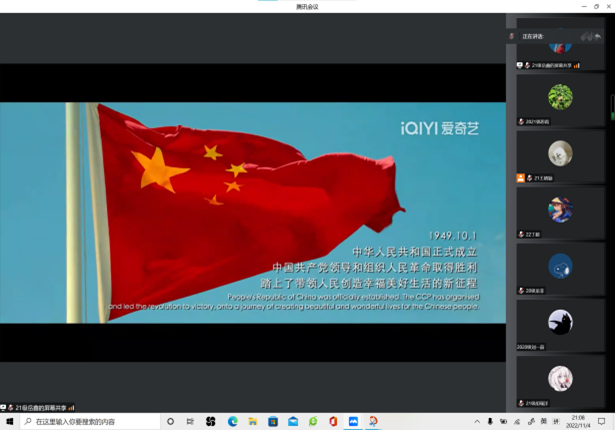Image resolution: width=615 pixels, height=430 pixels.
Task: Click the green plant avatar participant tile
Action: [x=560, y=96]
